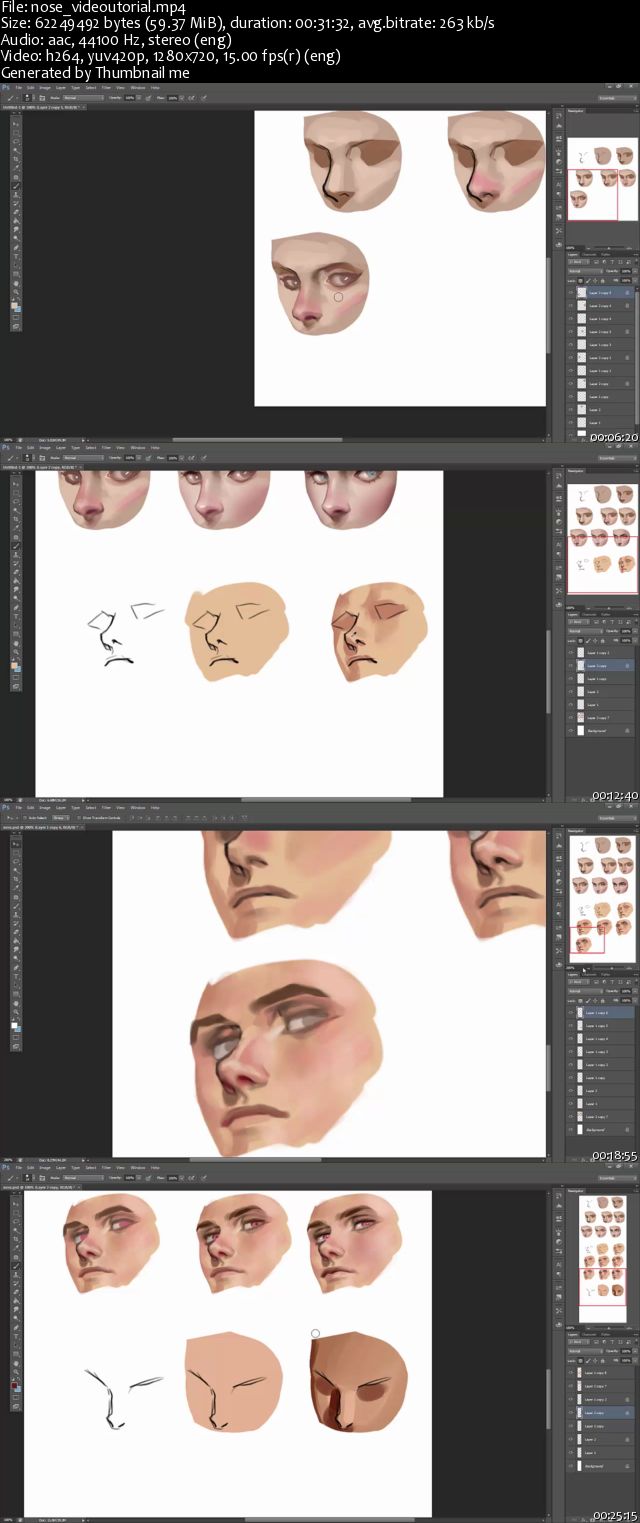Viewport: 640px width, 1523px height.
Task: Open the layer Kind filter dropdown in the 00:06:20 frame
Action: click(x=578, y=262)
